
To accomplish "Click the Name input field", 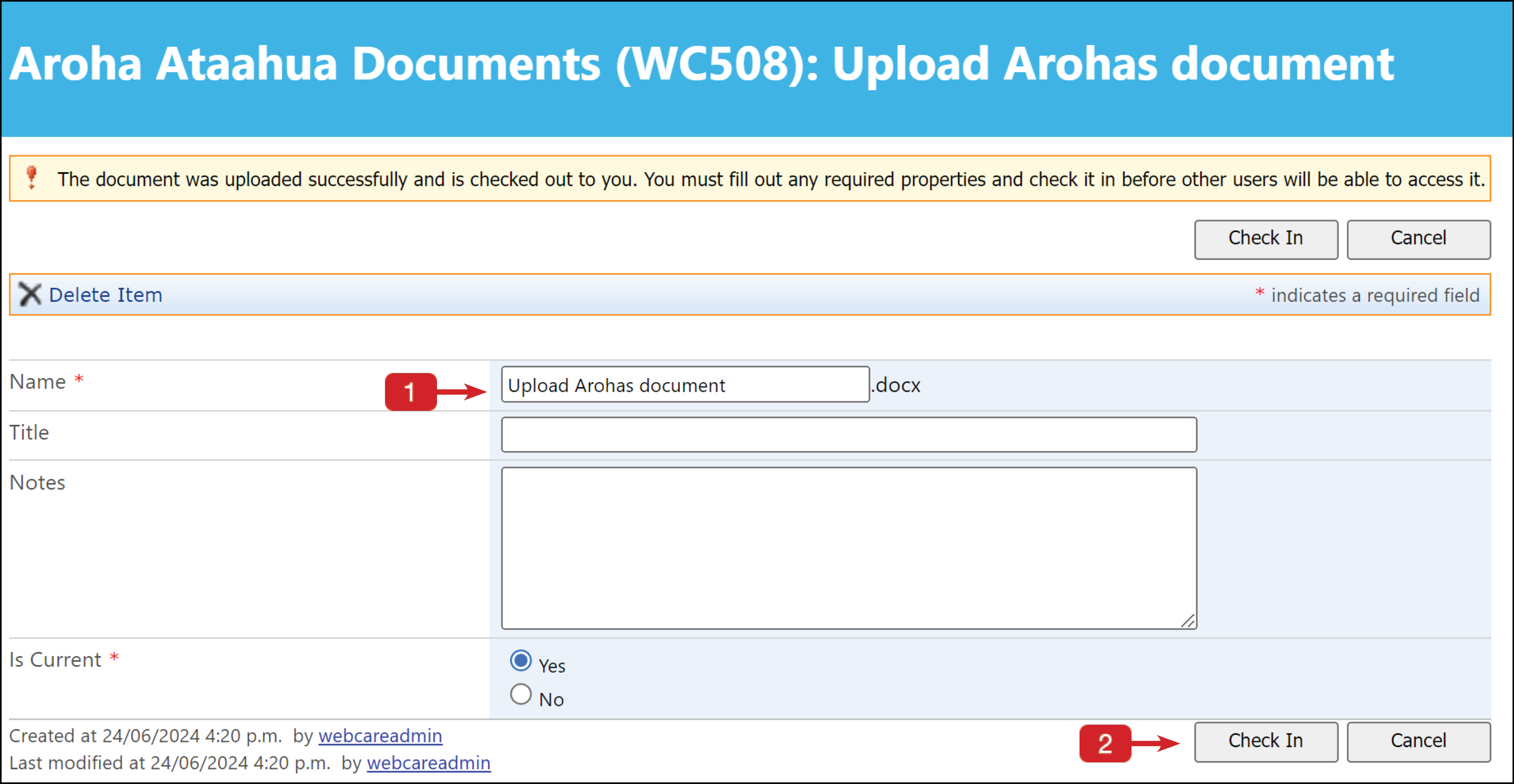I will click(x=685, y=384).
